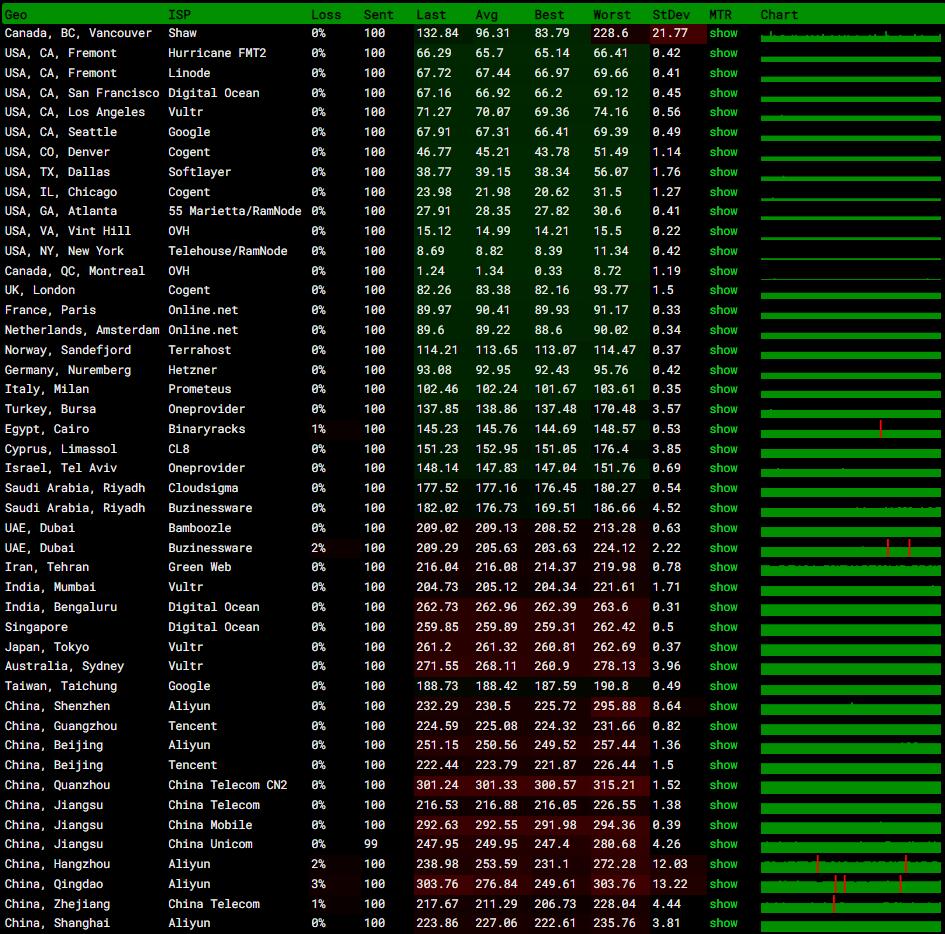The height and width of the screenshot is (934, 945).
Task: Click show for Norway, Sandefjord Terrahost
Action: (x=723, y=349)
